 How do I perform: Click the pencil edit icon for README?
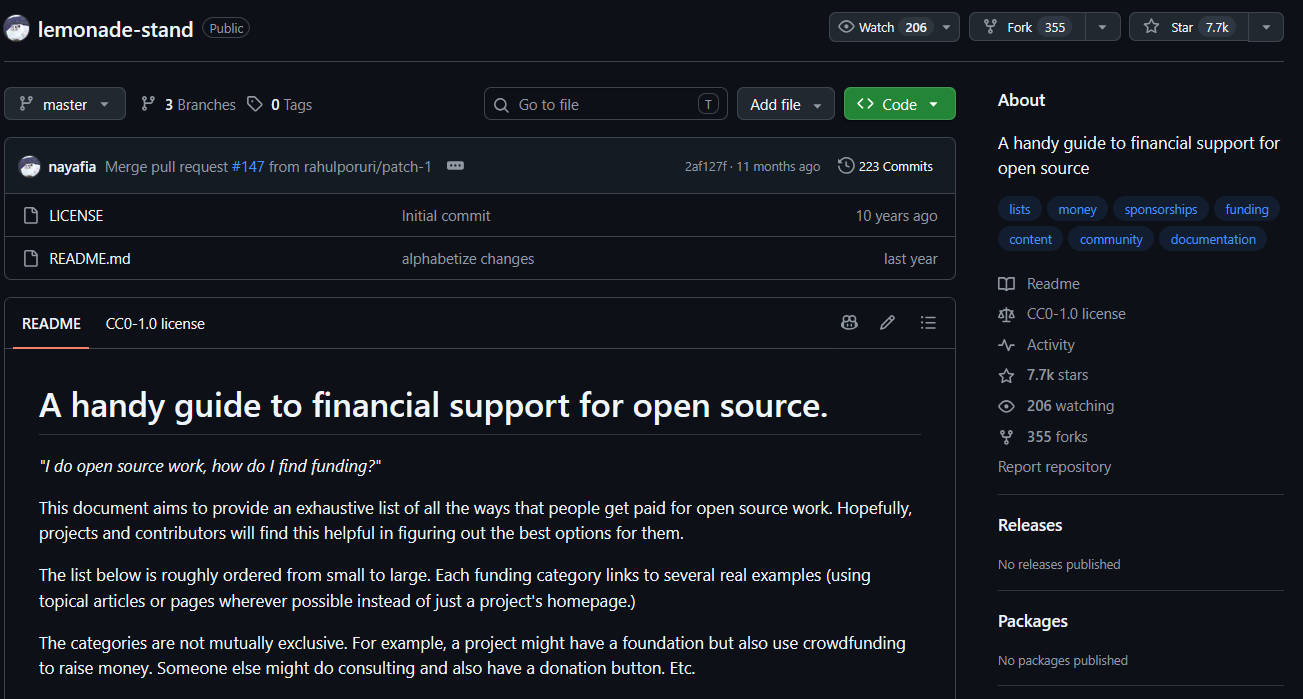pyautogui.click(x=887, y=322)
